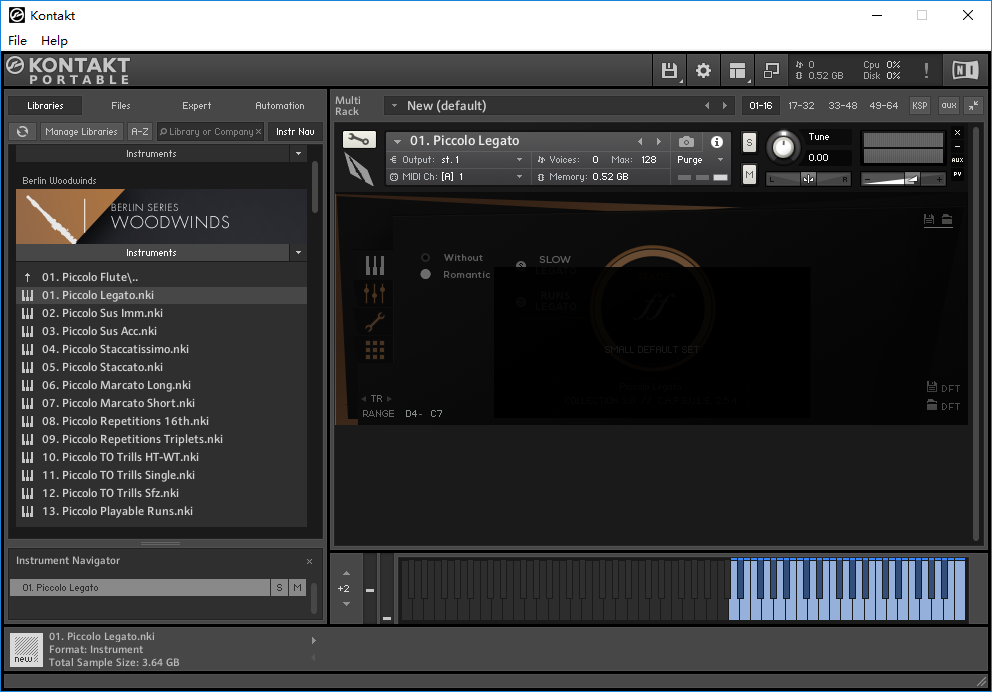Adjust the Tune knob
992x692 pixels.
(x=783, y=147)
